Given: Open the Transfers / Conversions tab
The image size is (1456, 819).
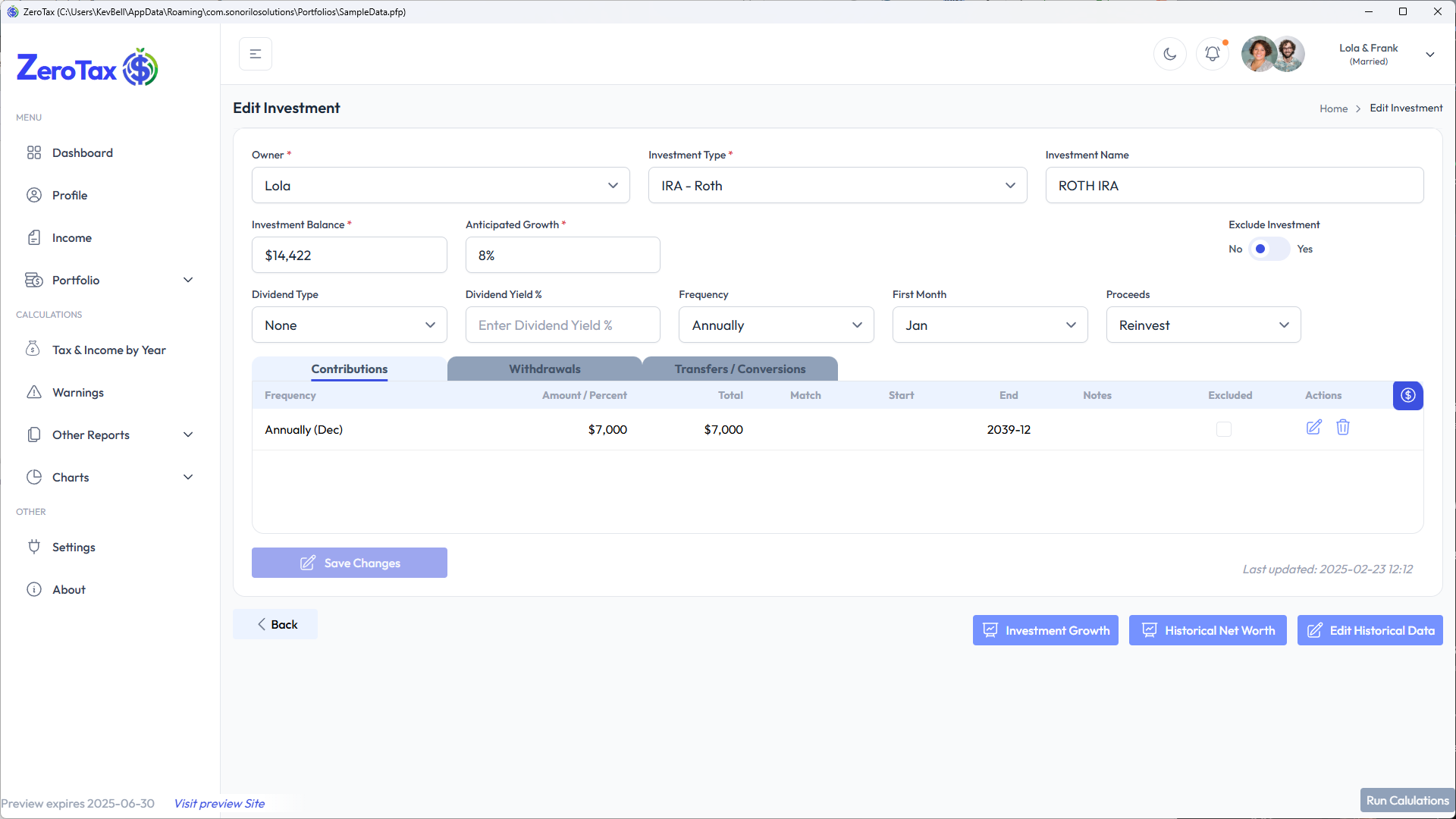Looking at the screenshot, I should click(x=740, y=369).
